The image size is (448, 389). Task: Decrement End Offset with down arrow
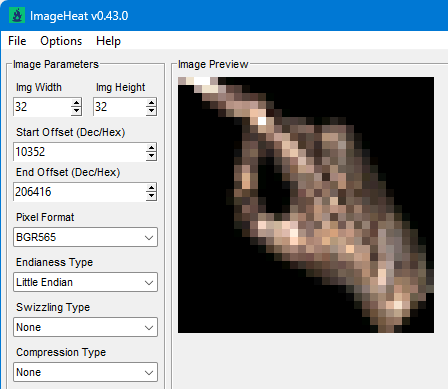point(151,196)
